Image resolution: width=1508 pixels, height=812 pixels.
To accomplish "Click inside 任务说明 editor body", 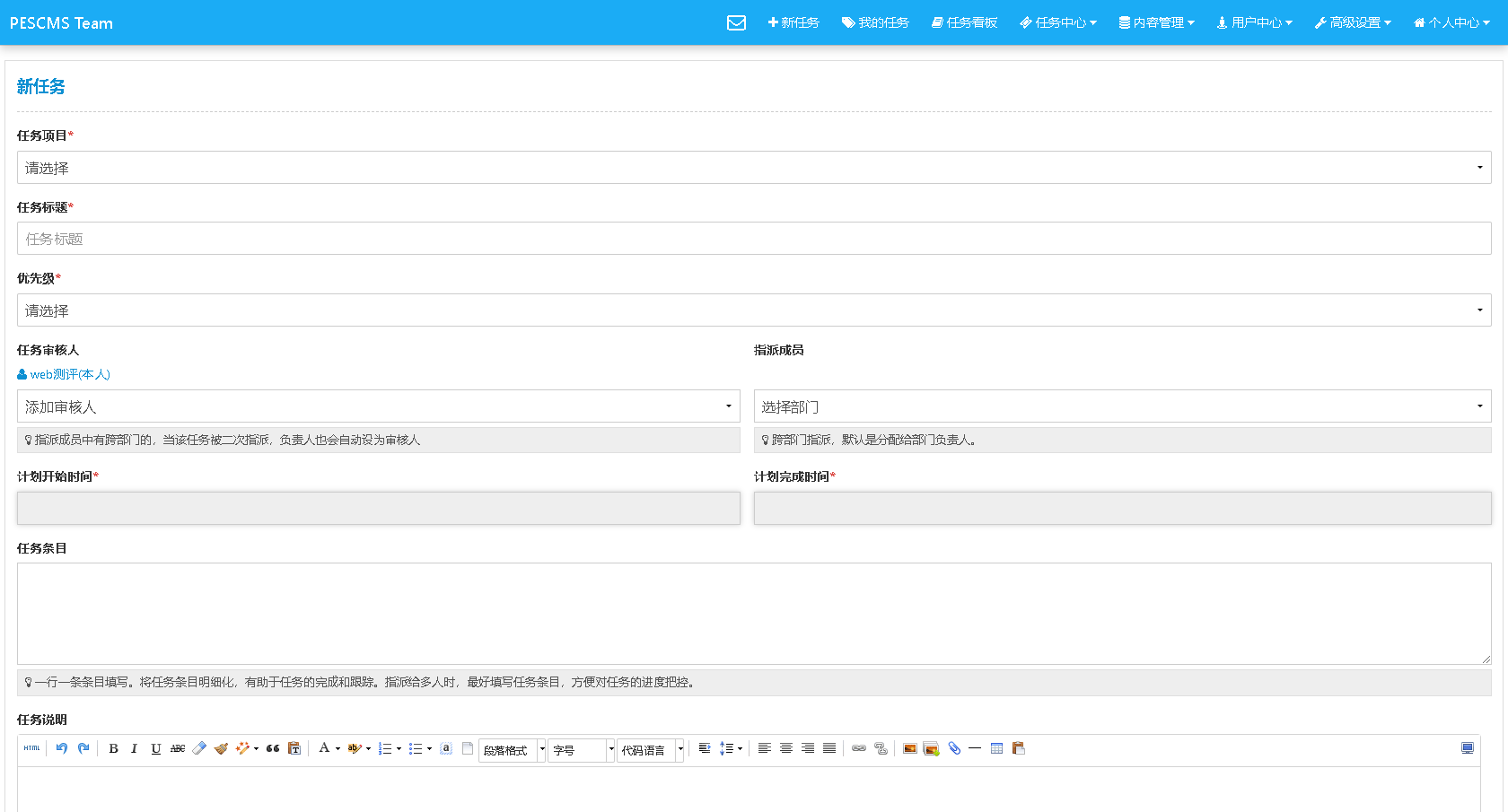I will point(749,790).
